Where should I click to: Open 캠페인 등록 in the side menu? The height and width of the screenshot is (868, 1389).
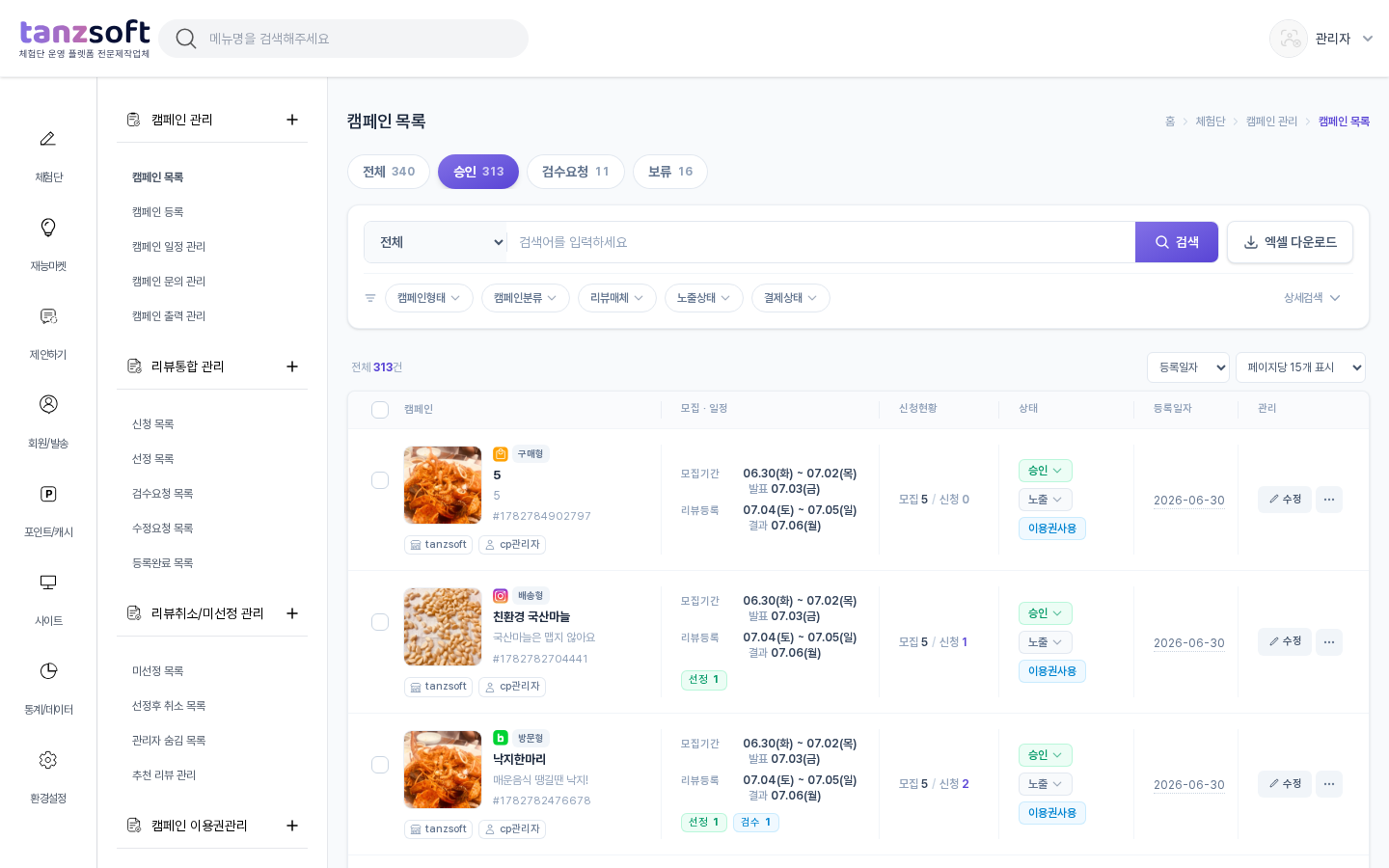click(x=158, y=212)
